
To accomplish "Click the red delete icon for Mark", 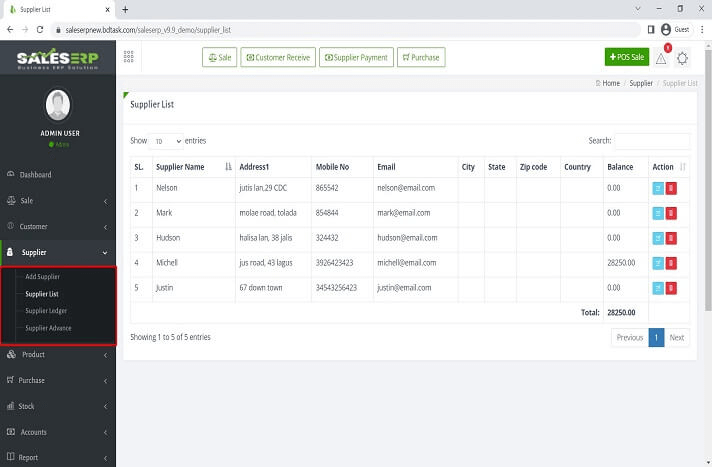I will coord(671,212).
